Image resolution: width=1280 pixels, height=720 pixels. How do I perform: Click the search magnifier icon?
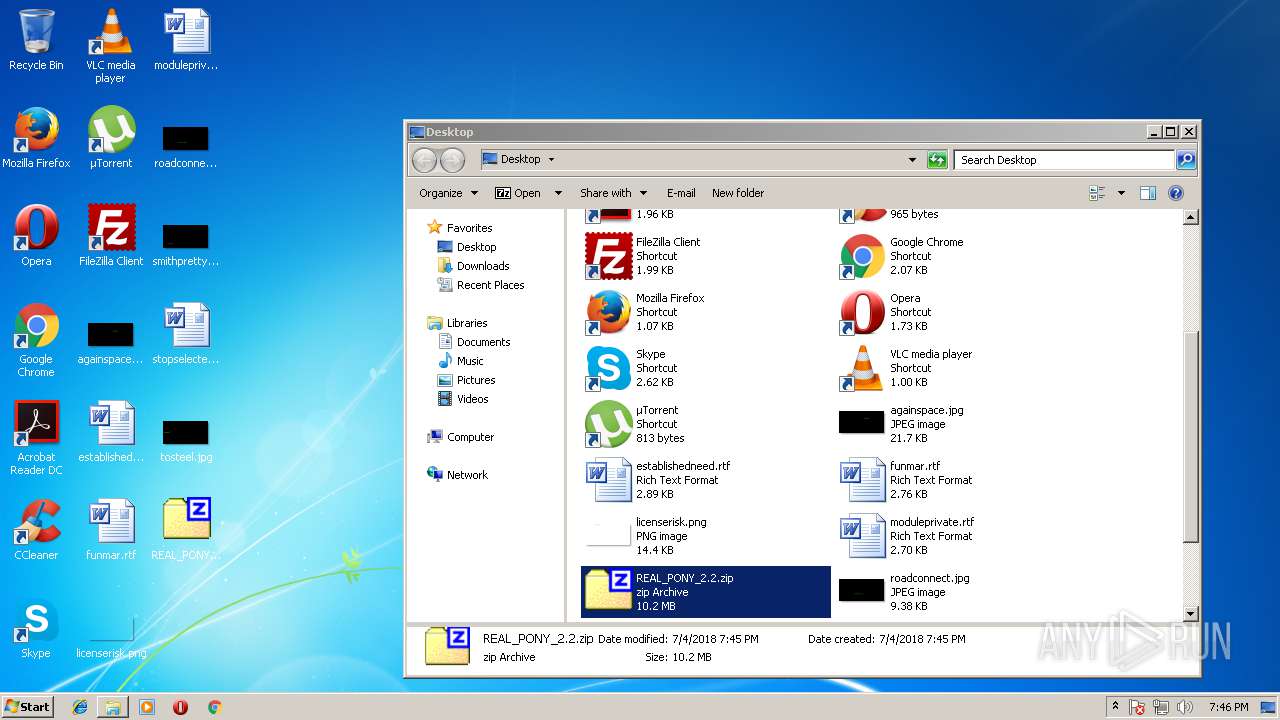[1185, 160]
